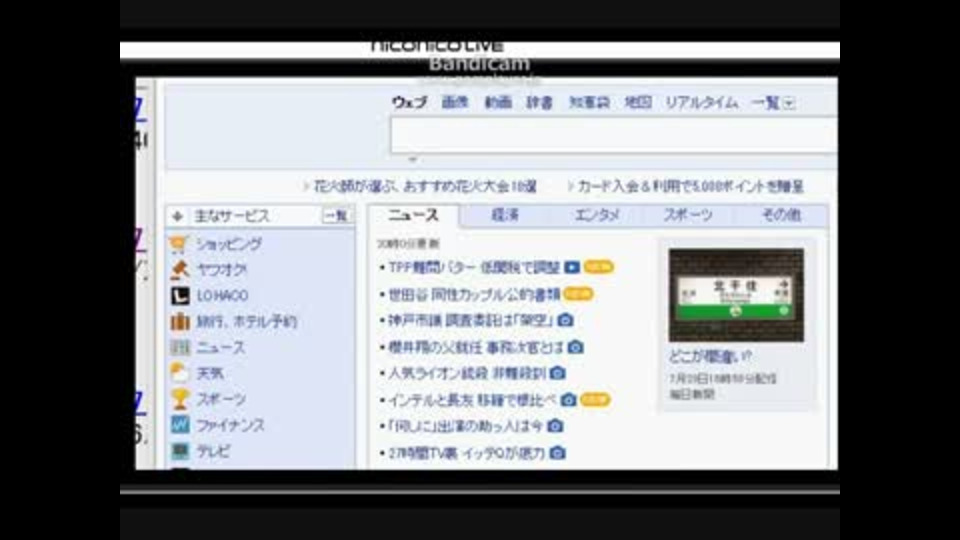Select the 画像 search tab

click(x=455, y=102)
